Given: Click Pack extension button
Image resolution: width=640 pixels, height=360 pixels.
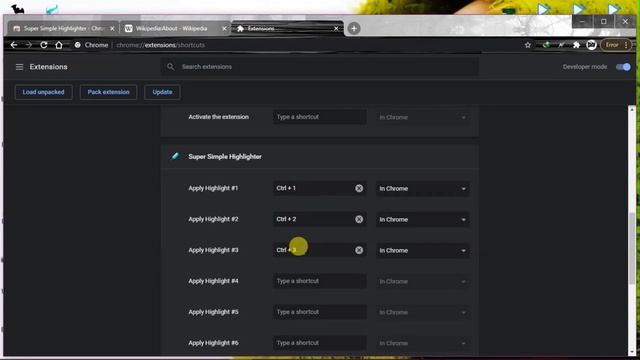Looking at the screenshot, I should [x=108, y=92].
